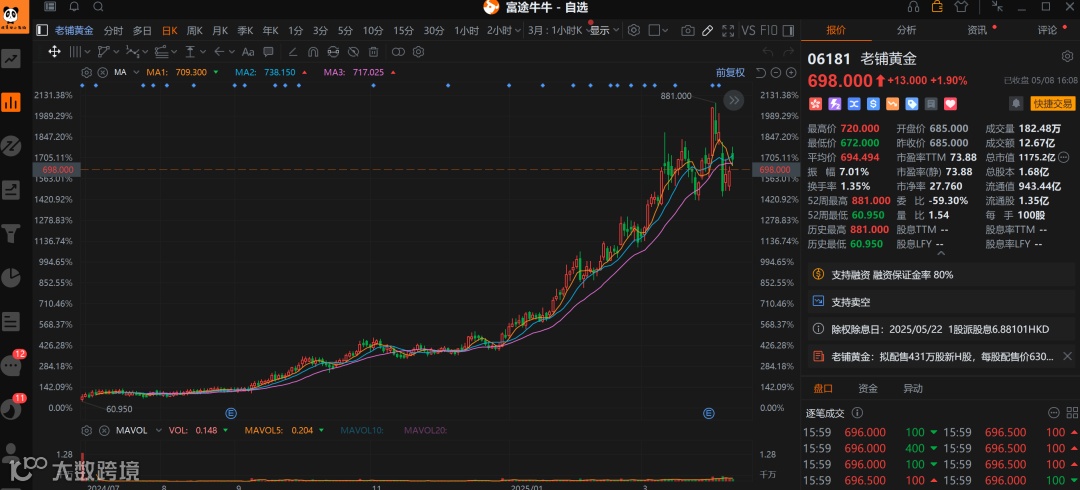Close the share placement announcement banner
Image resolution: width=1080 pixels, height=490 pixels.
tap(1067, 356)
